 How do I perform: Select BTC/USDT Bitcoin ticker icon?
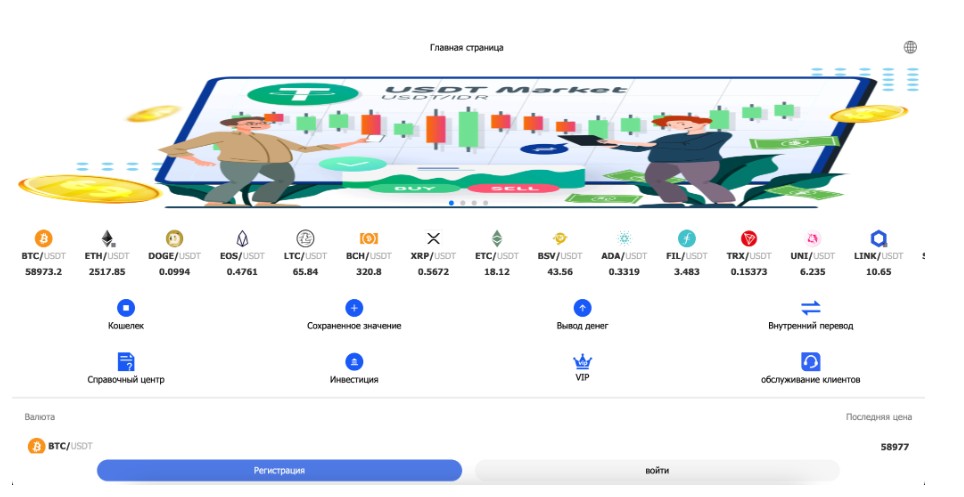tap(43, 239)
